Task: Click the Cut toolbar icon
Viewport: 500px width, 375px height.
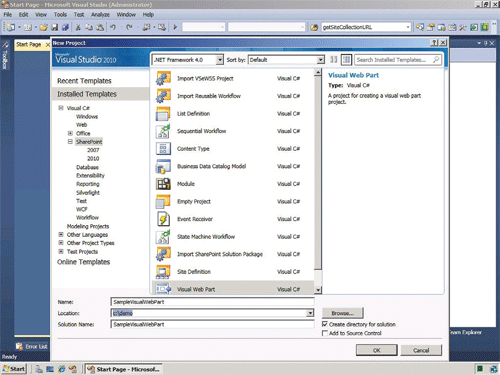Action: 78,27
